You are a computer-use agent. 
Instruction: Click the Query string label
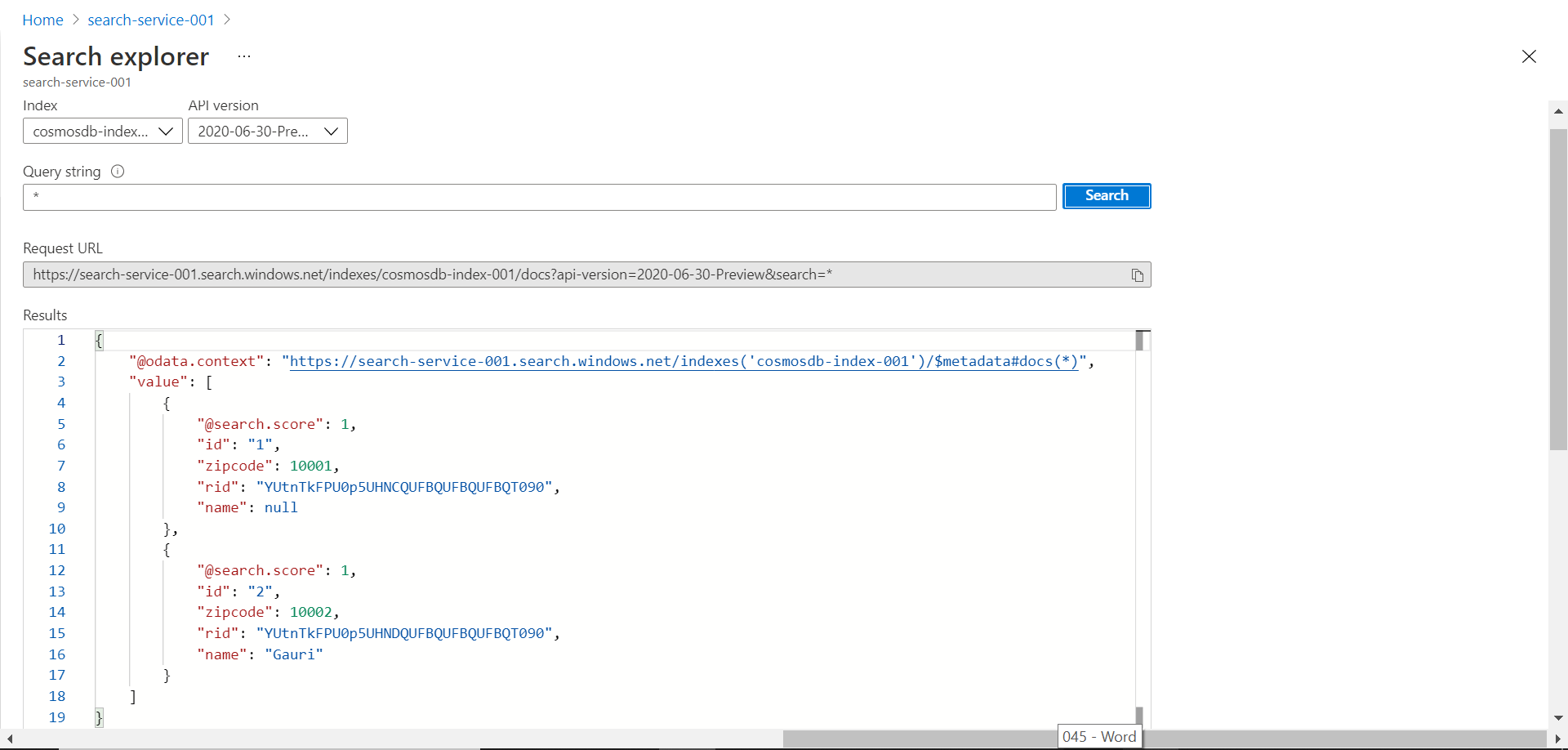[62, 172]
